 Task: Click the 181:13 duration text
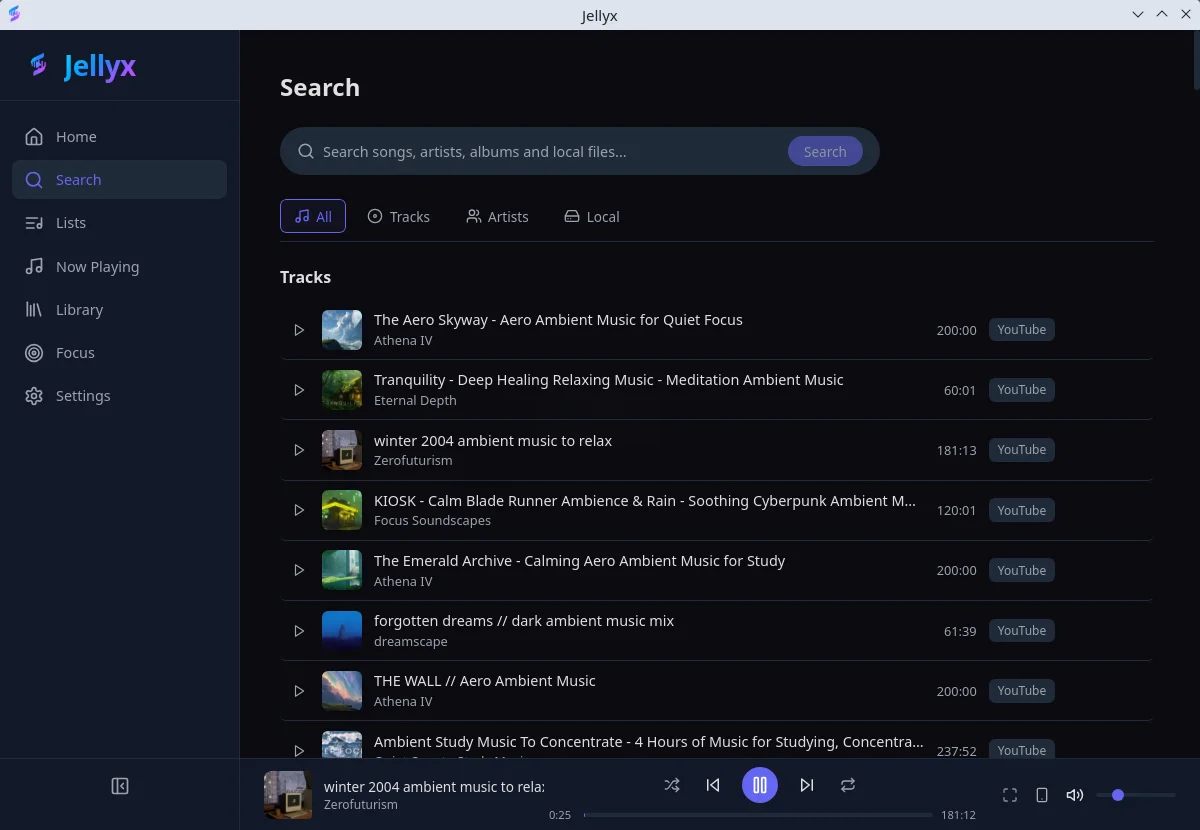tap(956, 451)
